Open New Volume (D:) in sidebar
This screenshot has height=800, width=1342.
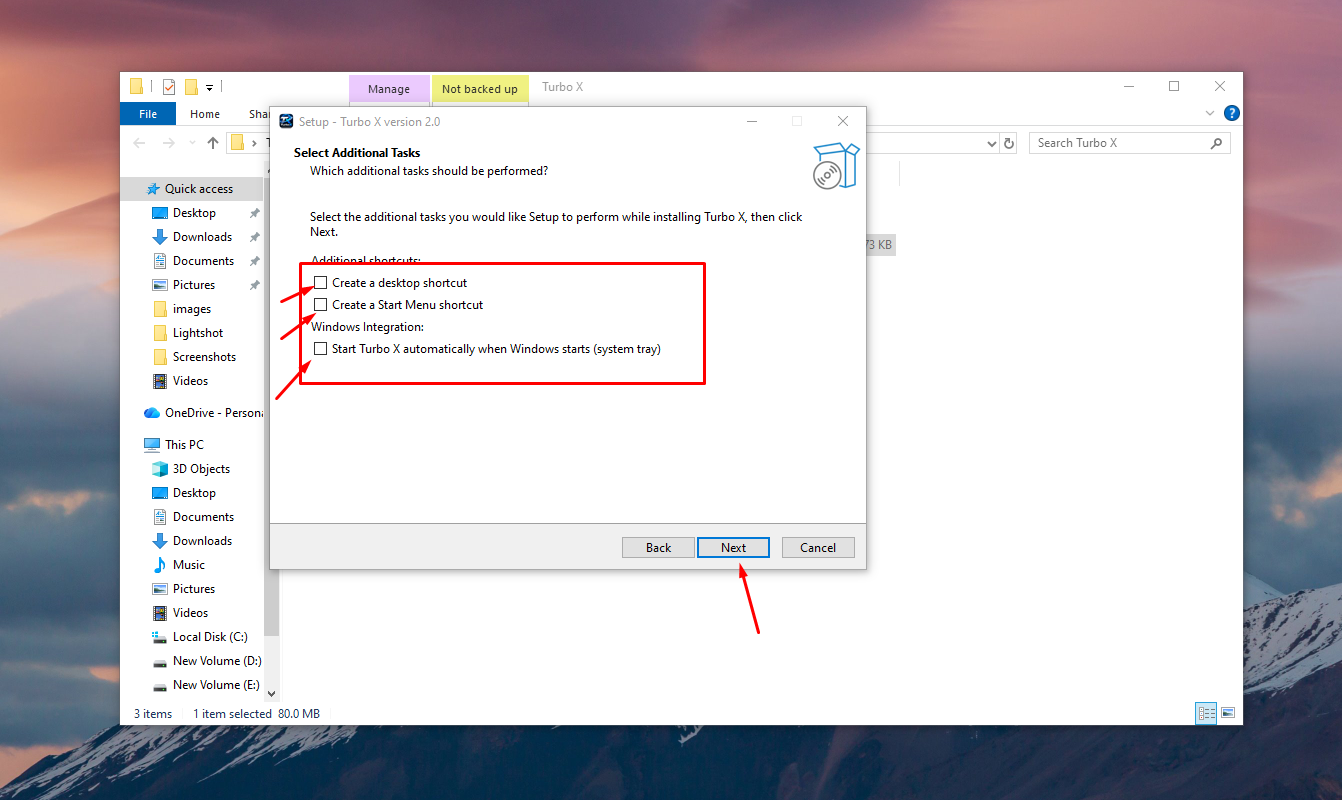coord(217,661)
